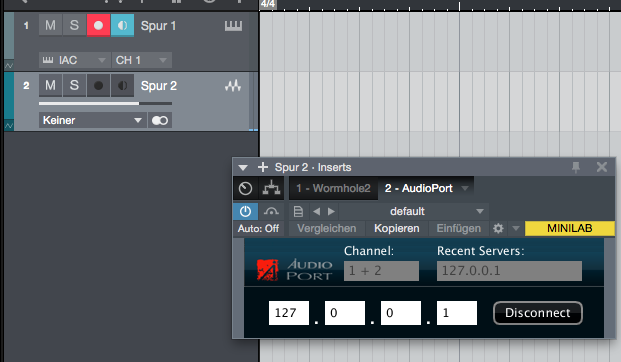Click Kopieren button
The height and width of the screenshot is (362, 621).
pyautogui.click(x=396, y=229)
